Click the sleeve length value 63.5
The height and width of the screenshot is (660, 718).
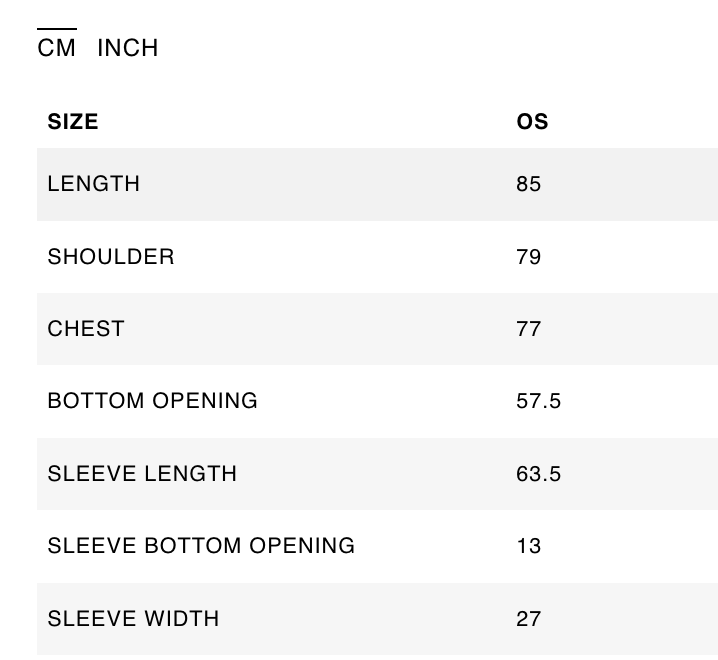539,473
